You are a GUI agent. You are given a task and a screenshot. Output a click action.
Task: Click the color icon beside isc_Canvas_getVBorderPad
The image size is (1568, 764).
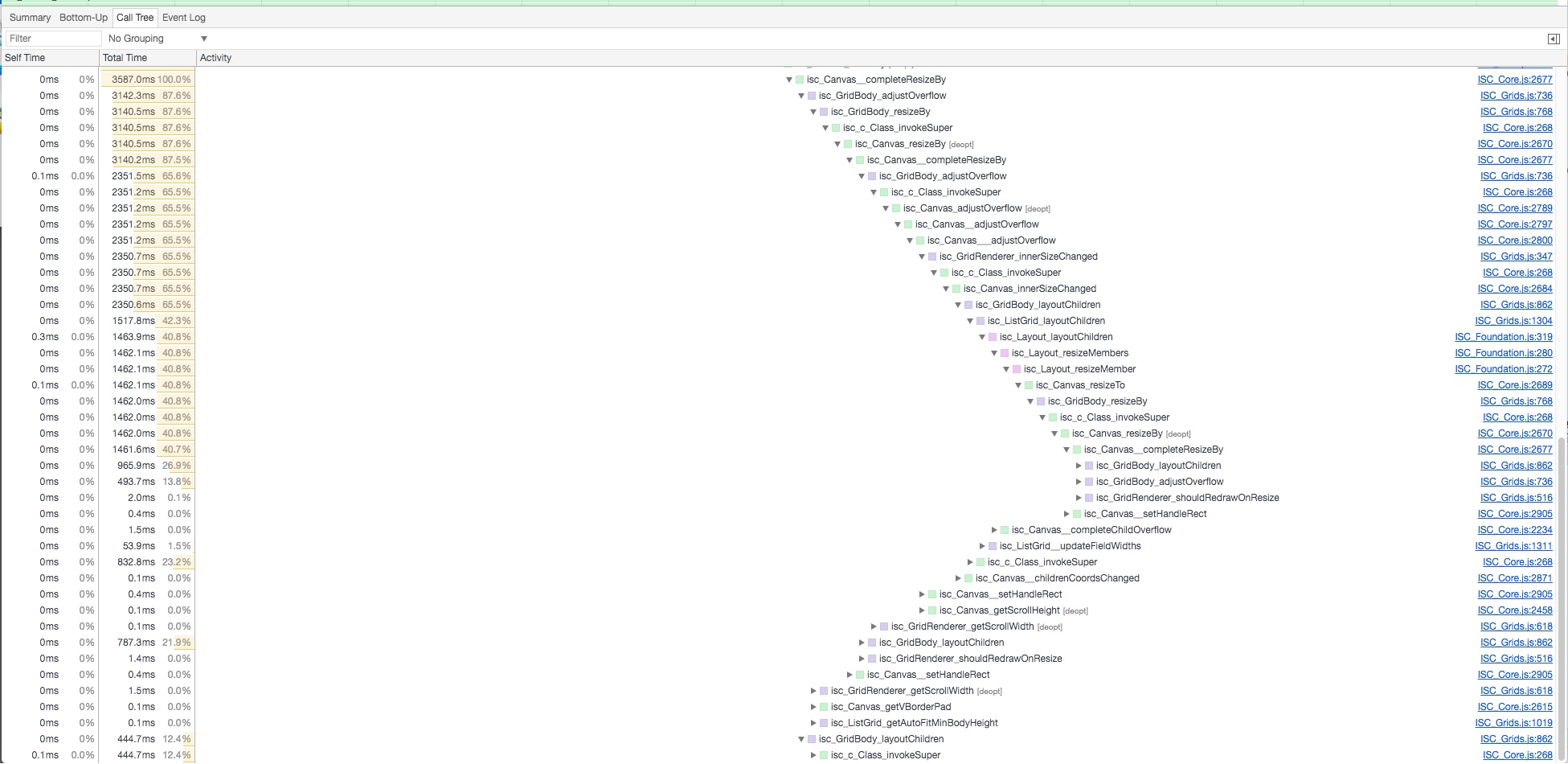pos(824,707)
